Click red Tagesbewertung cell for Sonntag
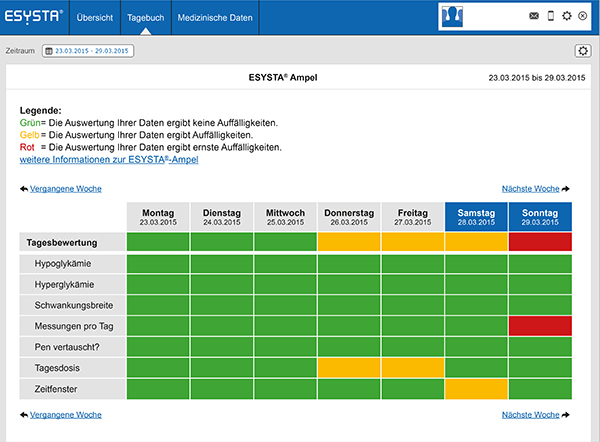The image size is (600, 442). (x=540, y=242)
